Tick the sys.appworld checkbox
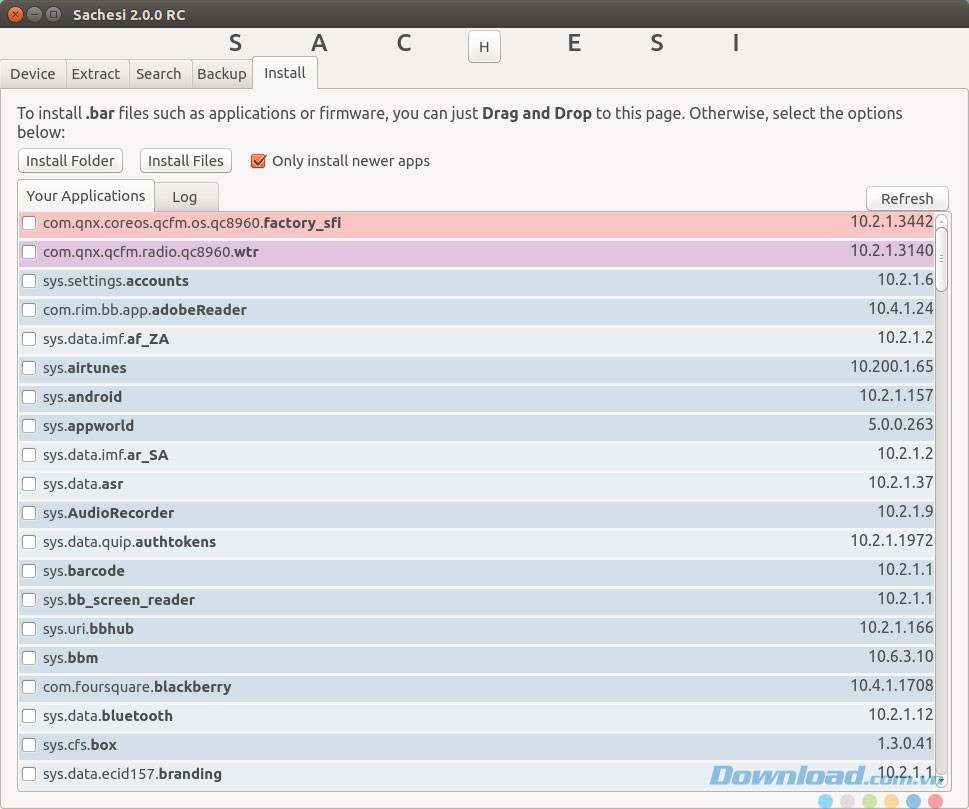Image resolution: width=969 pixels, height=809 pixels. tap(30, 426)
